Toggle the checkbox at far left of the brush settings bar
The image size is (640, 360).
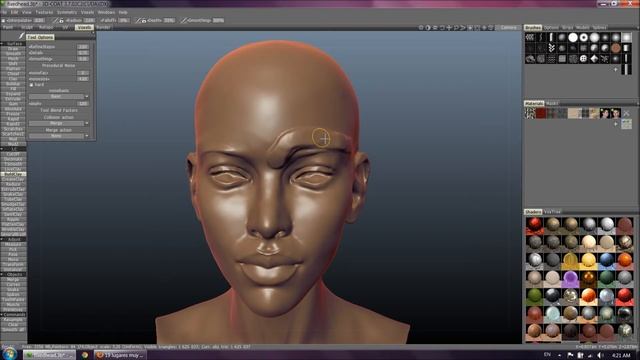3,20
